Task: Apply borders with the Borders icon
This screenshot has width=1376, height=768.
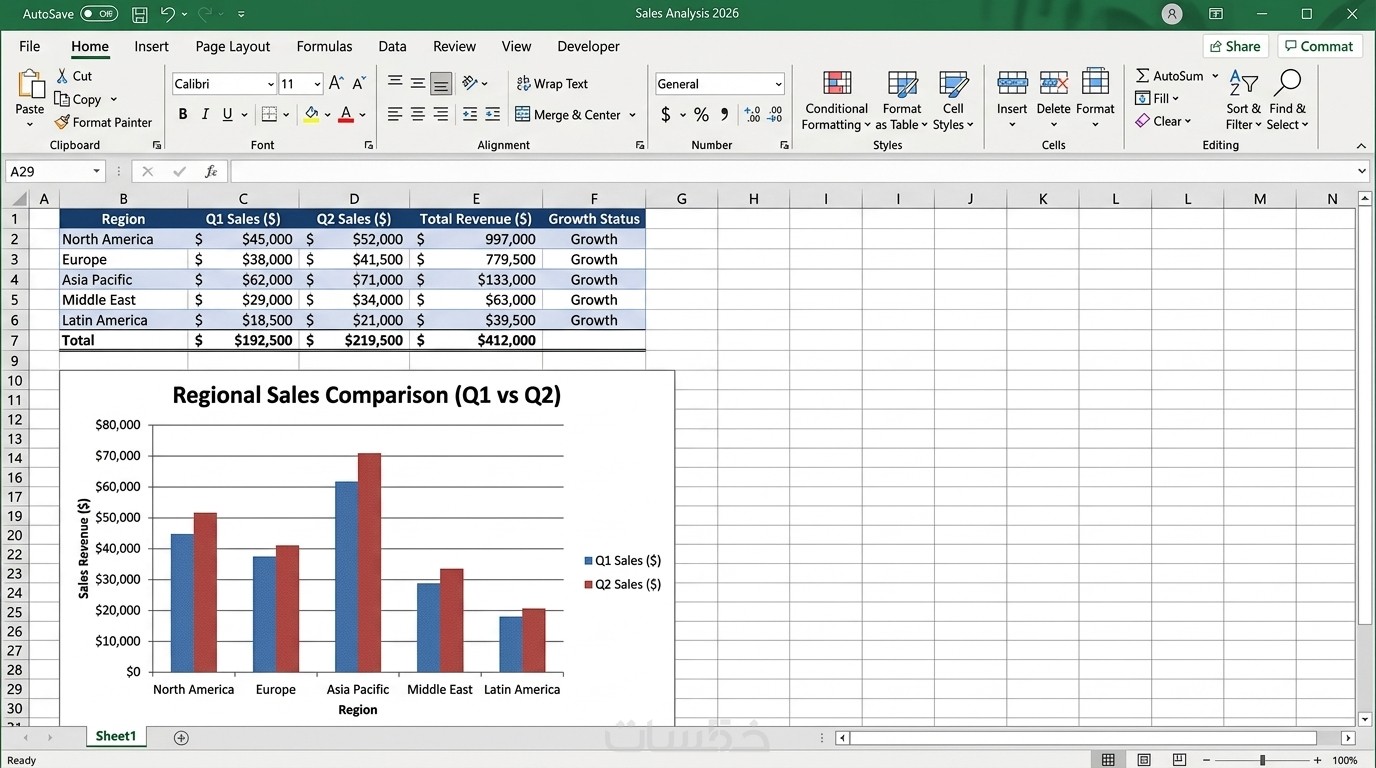Action: tap(269, 115)
